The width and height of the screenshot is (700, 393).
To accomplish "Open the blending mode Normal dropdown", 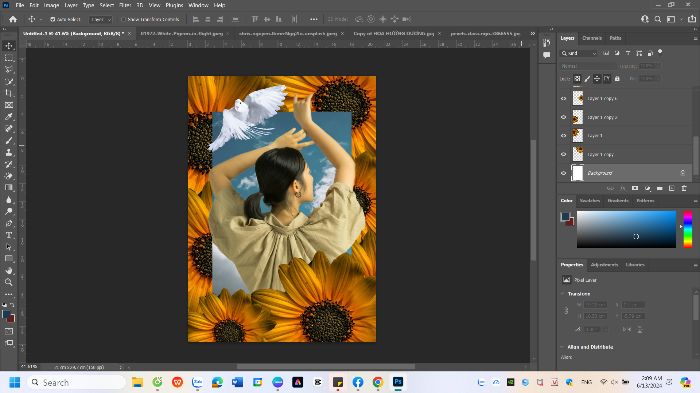I will pos(588,66).
